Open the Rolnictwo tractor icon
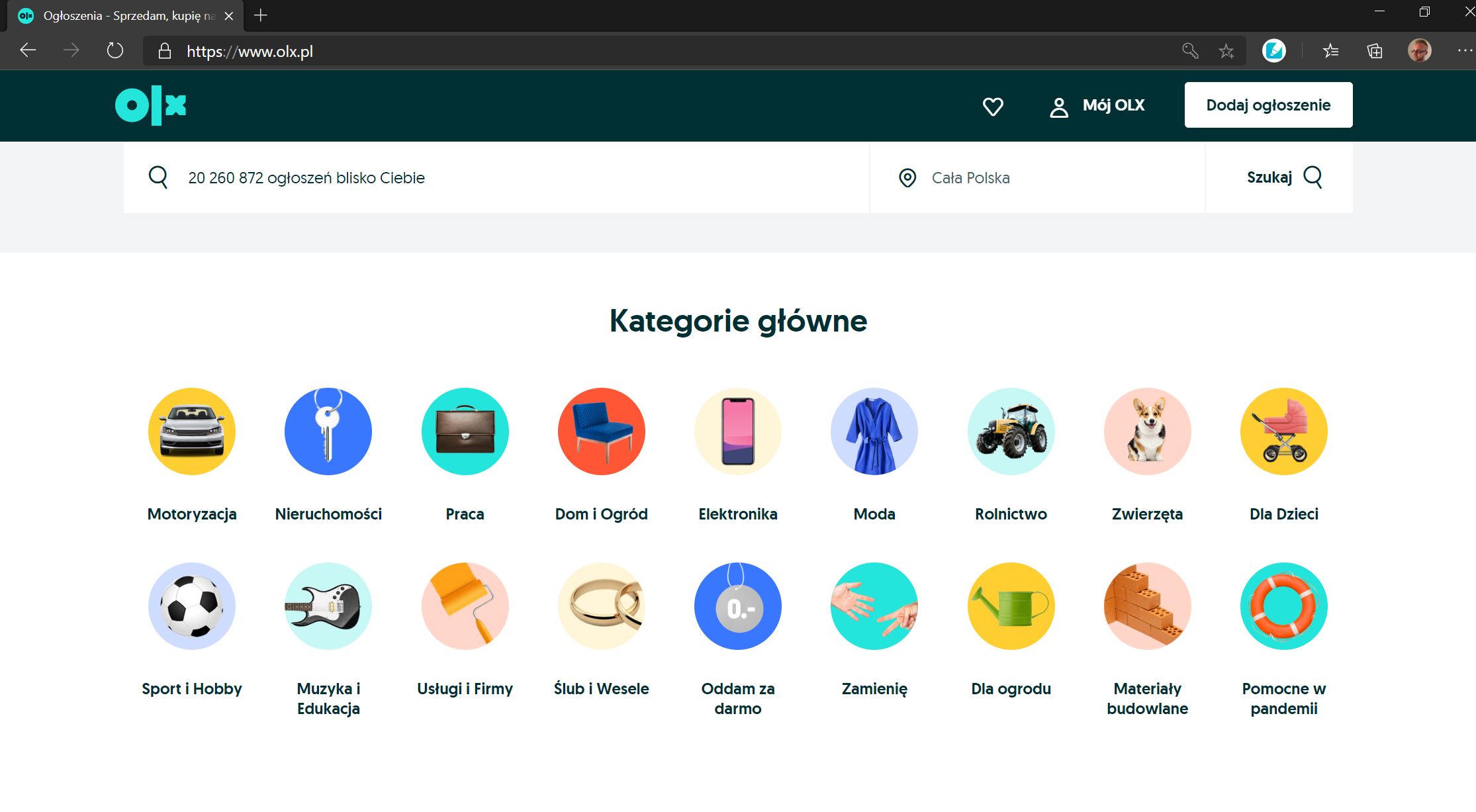The height and width of the screenshot is (812, 1476). pyautogui.click(x=1011, y=431)
